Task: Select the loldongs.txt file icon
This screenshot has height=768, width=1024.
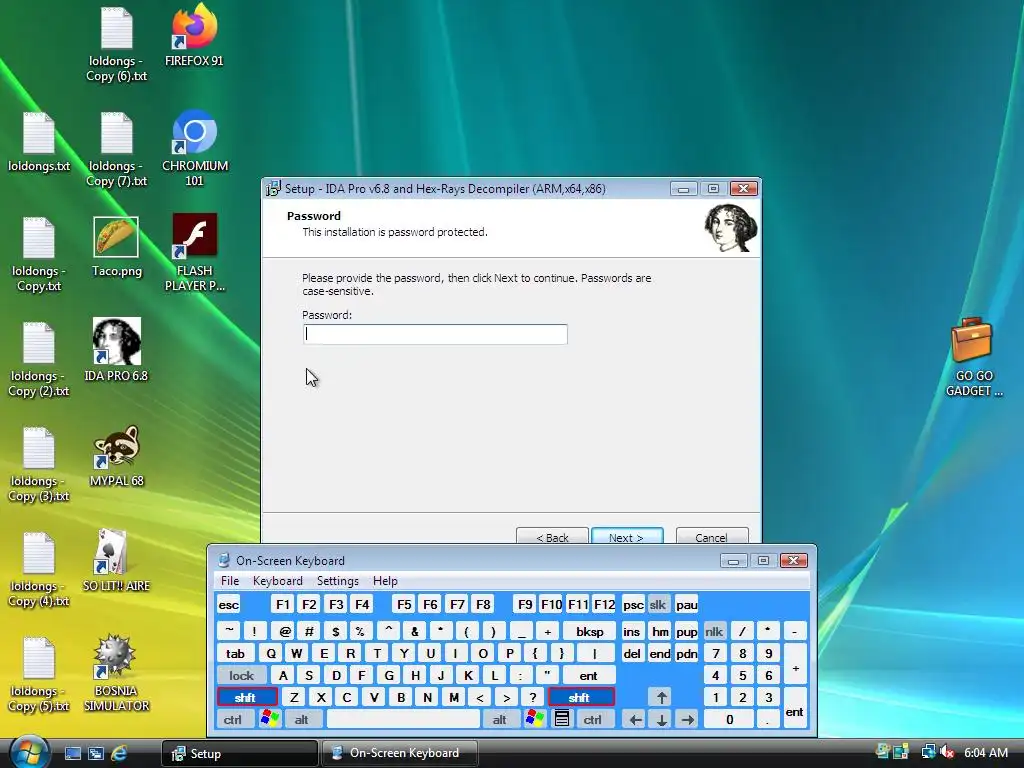Action: click(x=39, y=142)
